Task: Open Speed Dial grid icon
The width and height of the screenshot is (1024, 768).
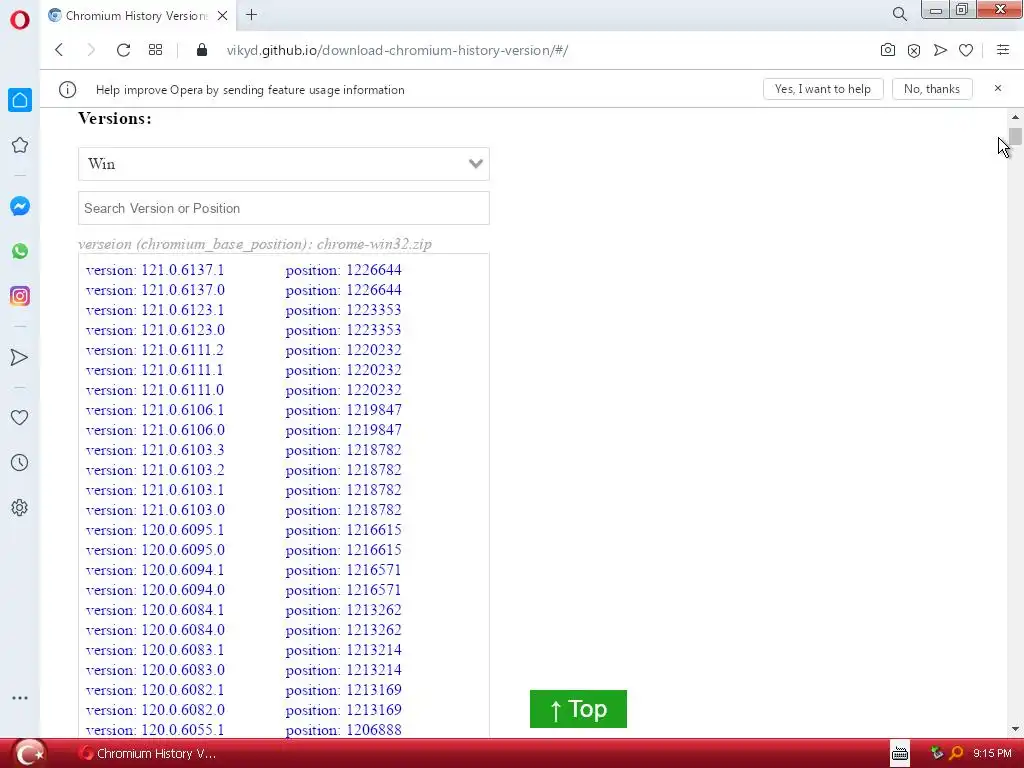Action: tap(155, 50)
